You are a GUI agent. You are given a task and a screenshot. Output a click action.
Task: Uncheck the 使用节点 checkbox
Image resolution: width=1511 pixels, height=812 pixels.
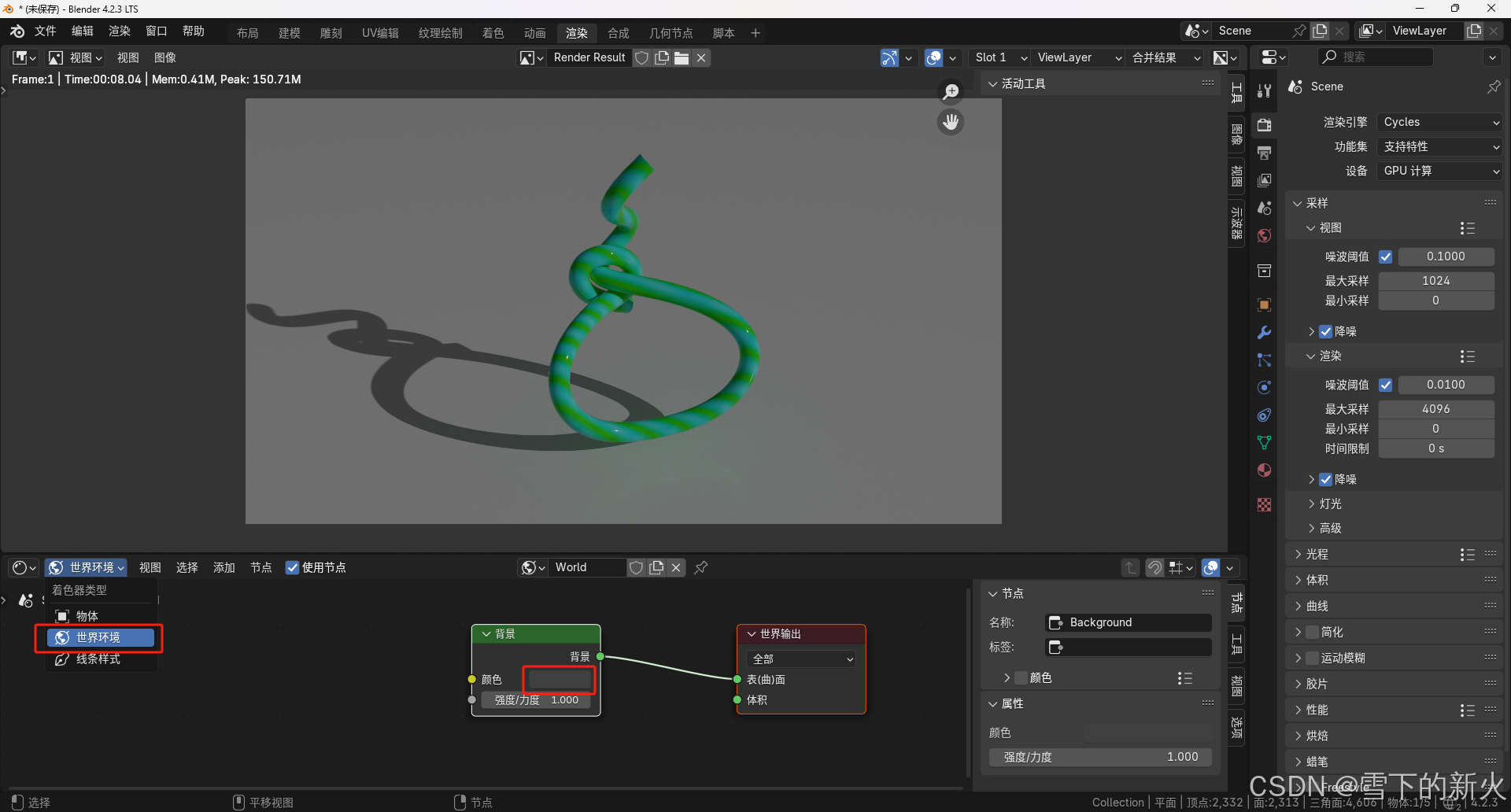point(292,567)
